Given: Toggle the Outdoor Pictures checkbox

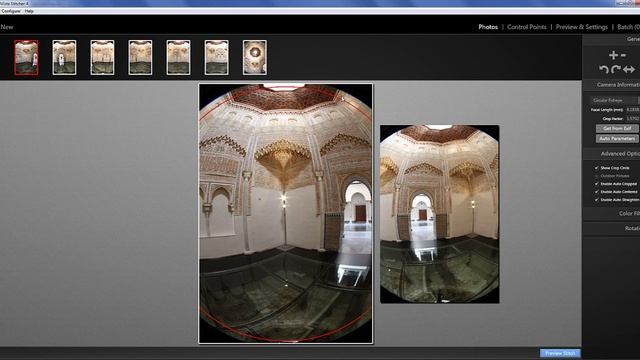Looking at the screenshot, I should (x=597, y=176).
